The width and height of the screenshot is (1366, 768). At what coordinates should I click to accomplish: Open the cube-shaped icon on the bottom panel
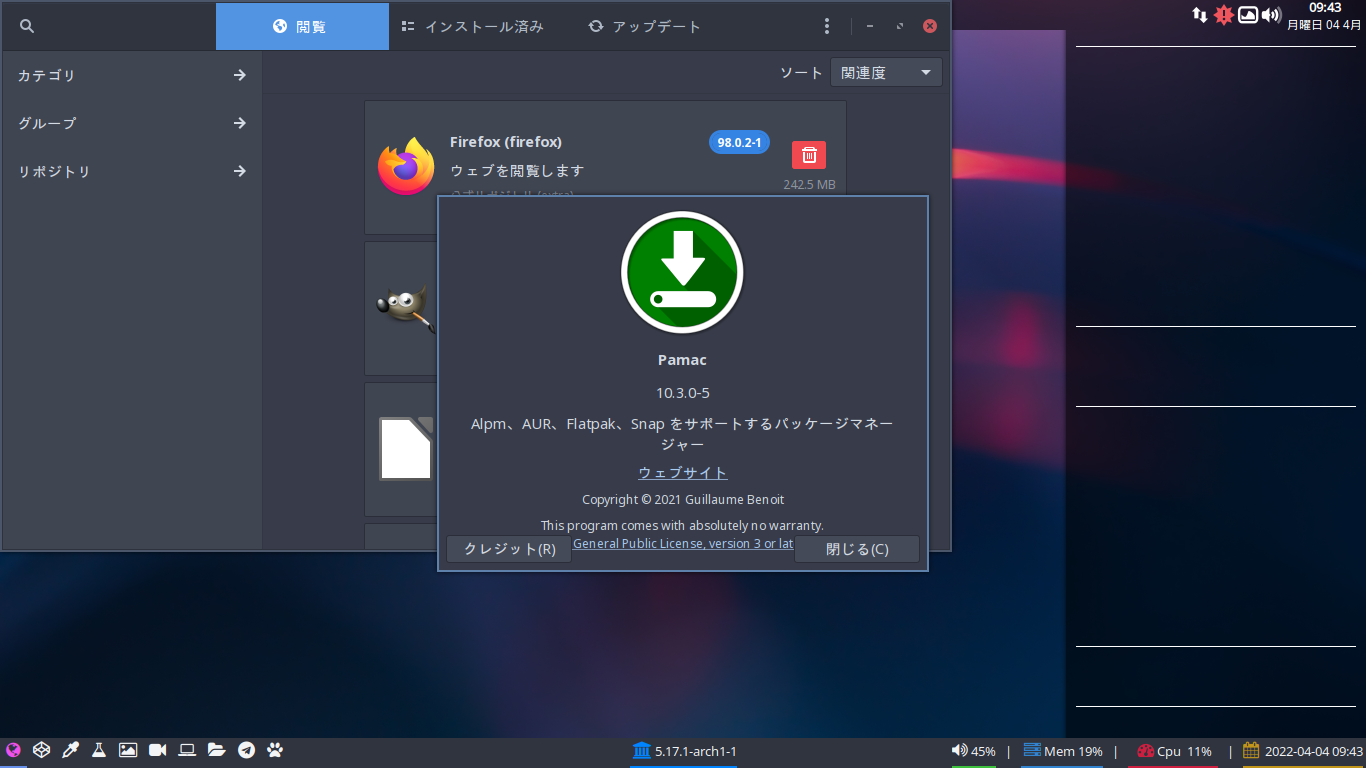tap(41, 749)
